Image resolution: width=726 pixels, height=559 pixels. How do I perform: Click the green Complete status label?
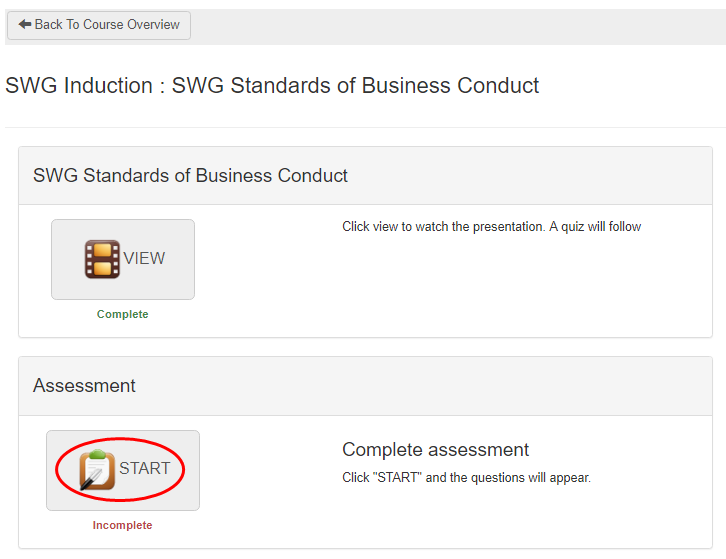[x=122, y=314]
